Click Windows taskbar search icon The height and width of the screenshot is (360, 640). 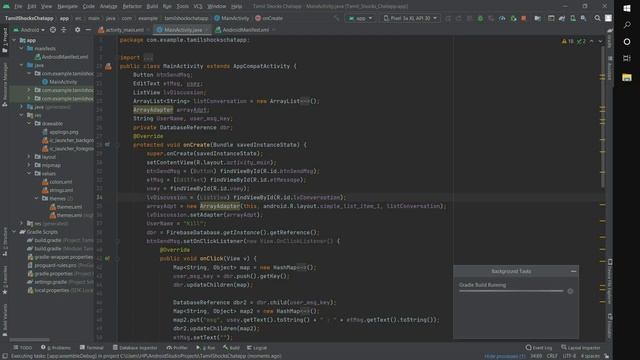pyautogui.click(x=627, y=25)
